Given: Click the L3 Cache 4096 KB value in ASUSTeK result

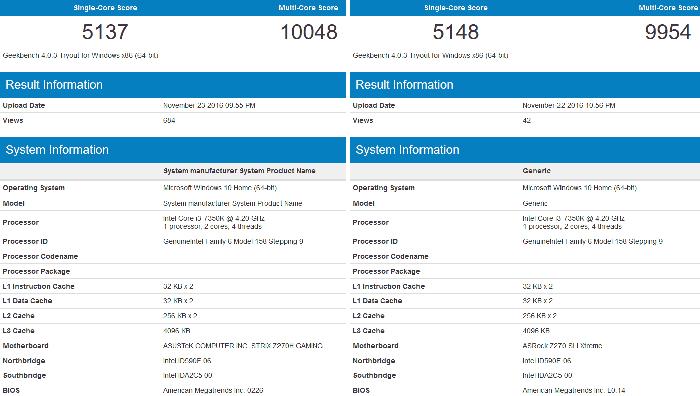Looking at the screenshot, I should pyautogui.click(x=177, y=331).
